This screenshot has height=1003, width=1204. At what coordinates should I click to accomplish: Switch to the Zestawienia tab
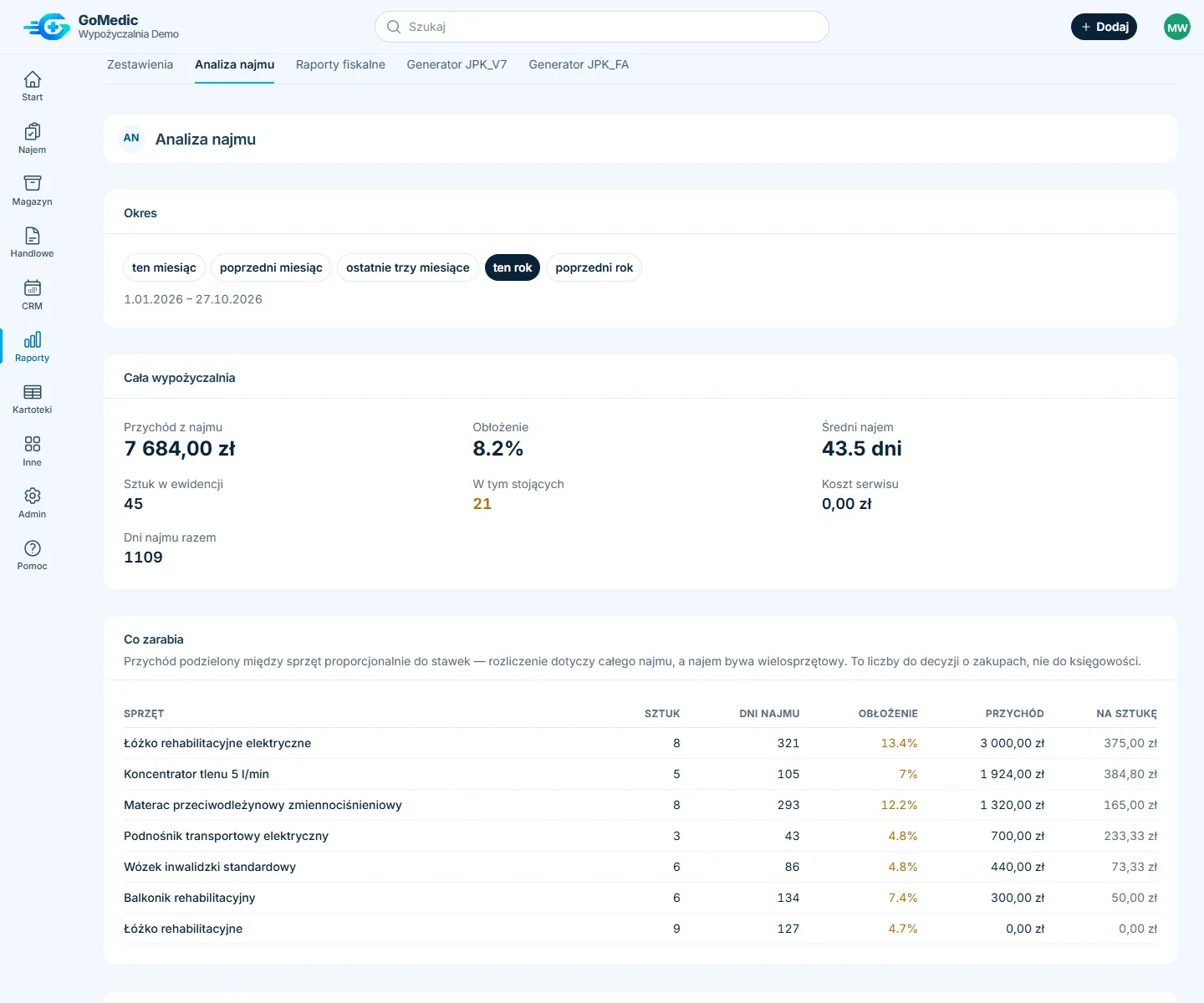click(140, 65)
